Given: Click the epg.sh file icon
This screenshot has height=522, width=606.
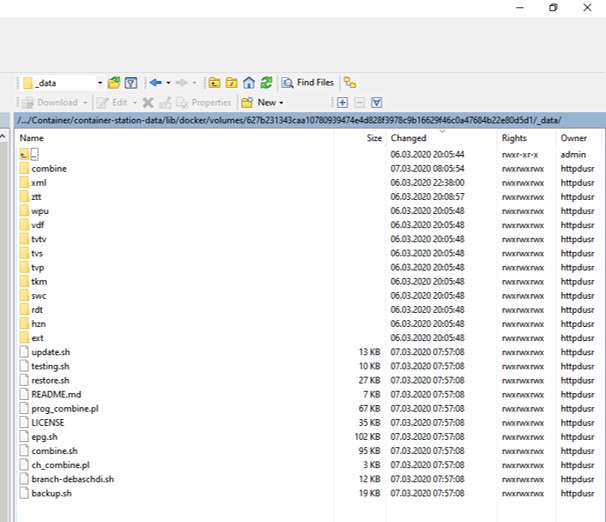Looking at the screenshot, I should tap(24, 437).
